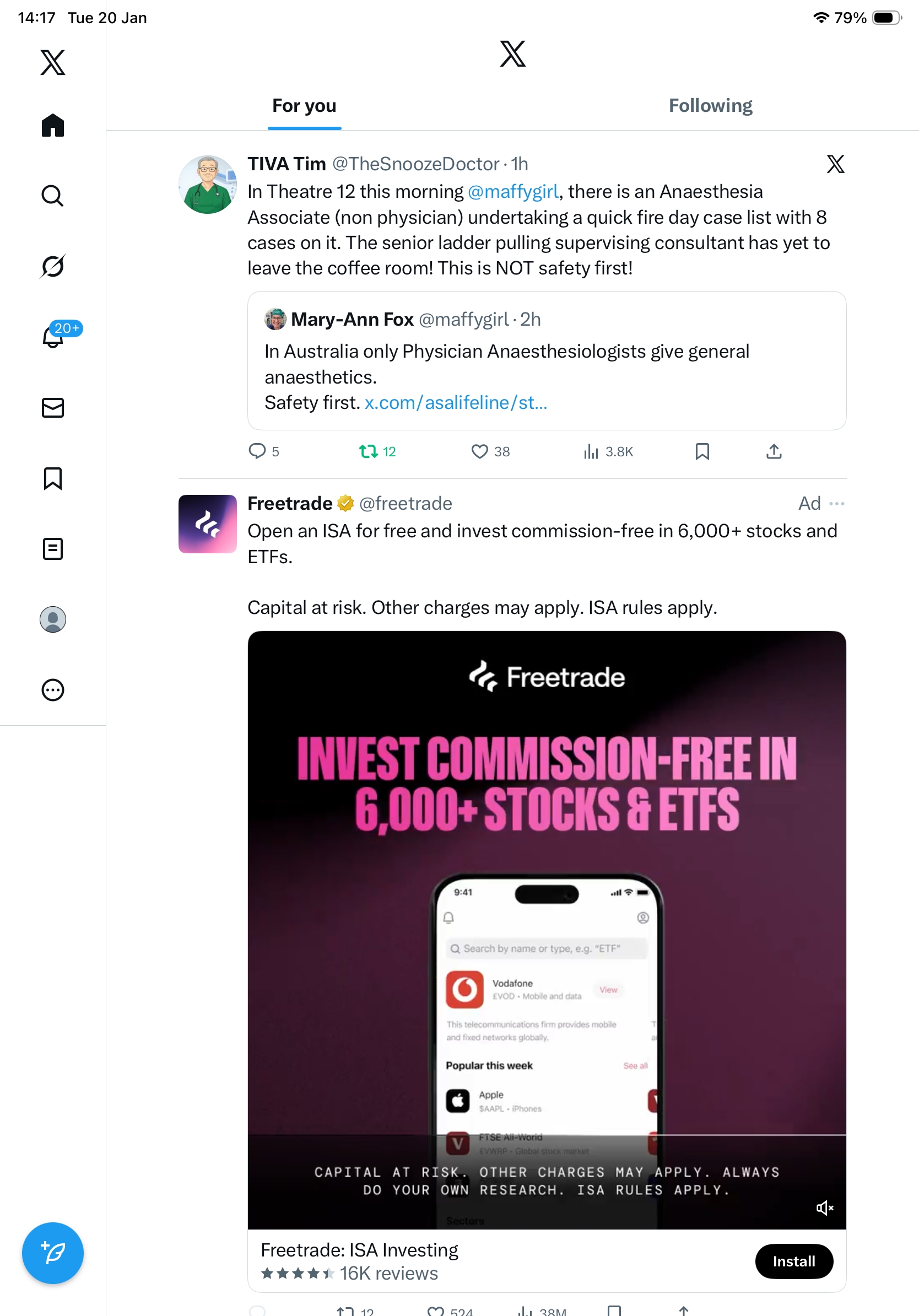Open the Search magnifier in sidebar
The height and width of the screenshot is (1316, 919).
point(53,196)
